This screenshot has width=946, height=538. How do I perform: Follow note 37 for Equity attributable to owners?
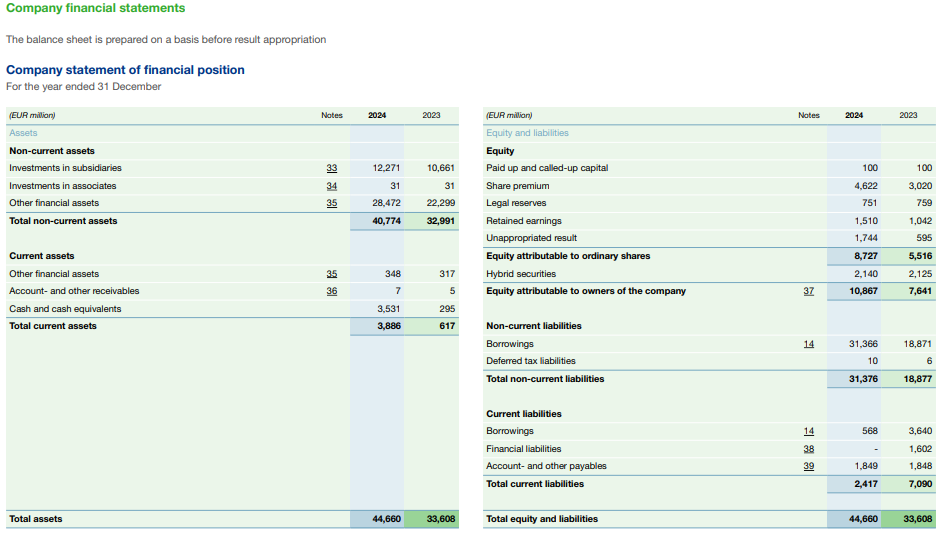coord(809,291)
